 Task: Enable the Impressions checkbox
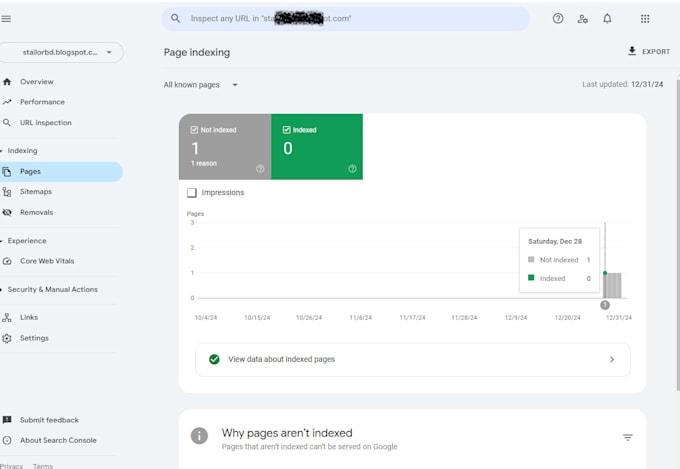[x=192, y=193]
